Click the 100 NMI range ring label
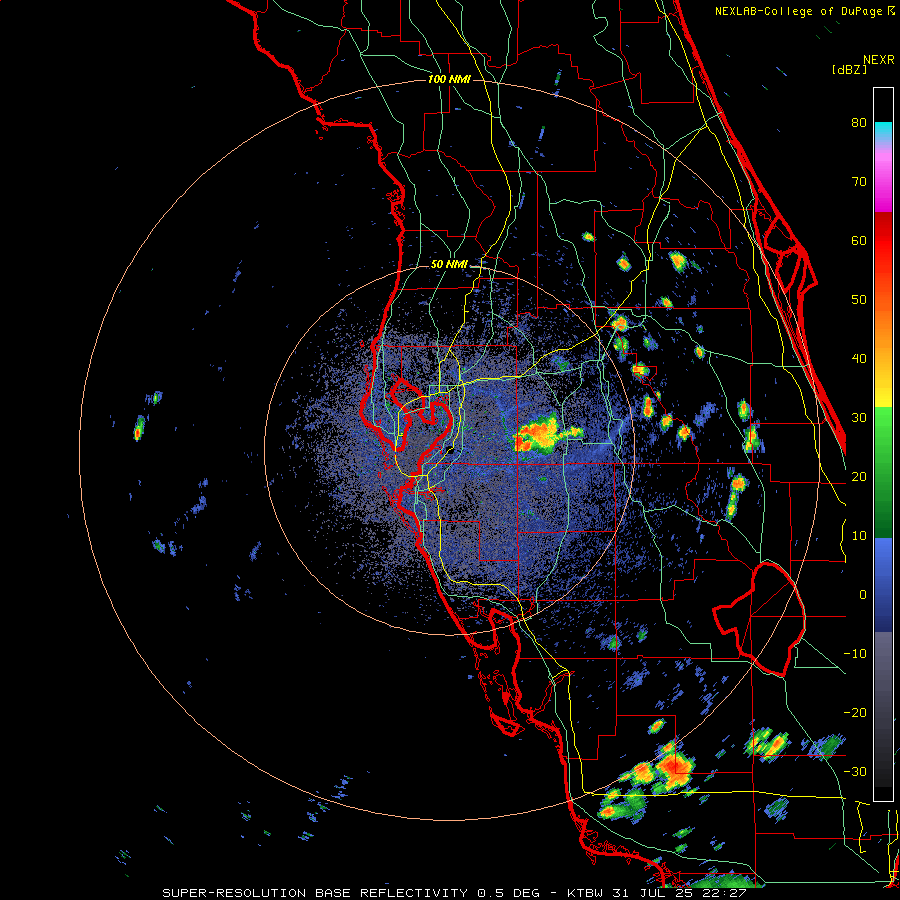This screenshot has width=900, height=900. tap(449, 79)
